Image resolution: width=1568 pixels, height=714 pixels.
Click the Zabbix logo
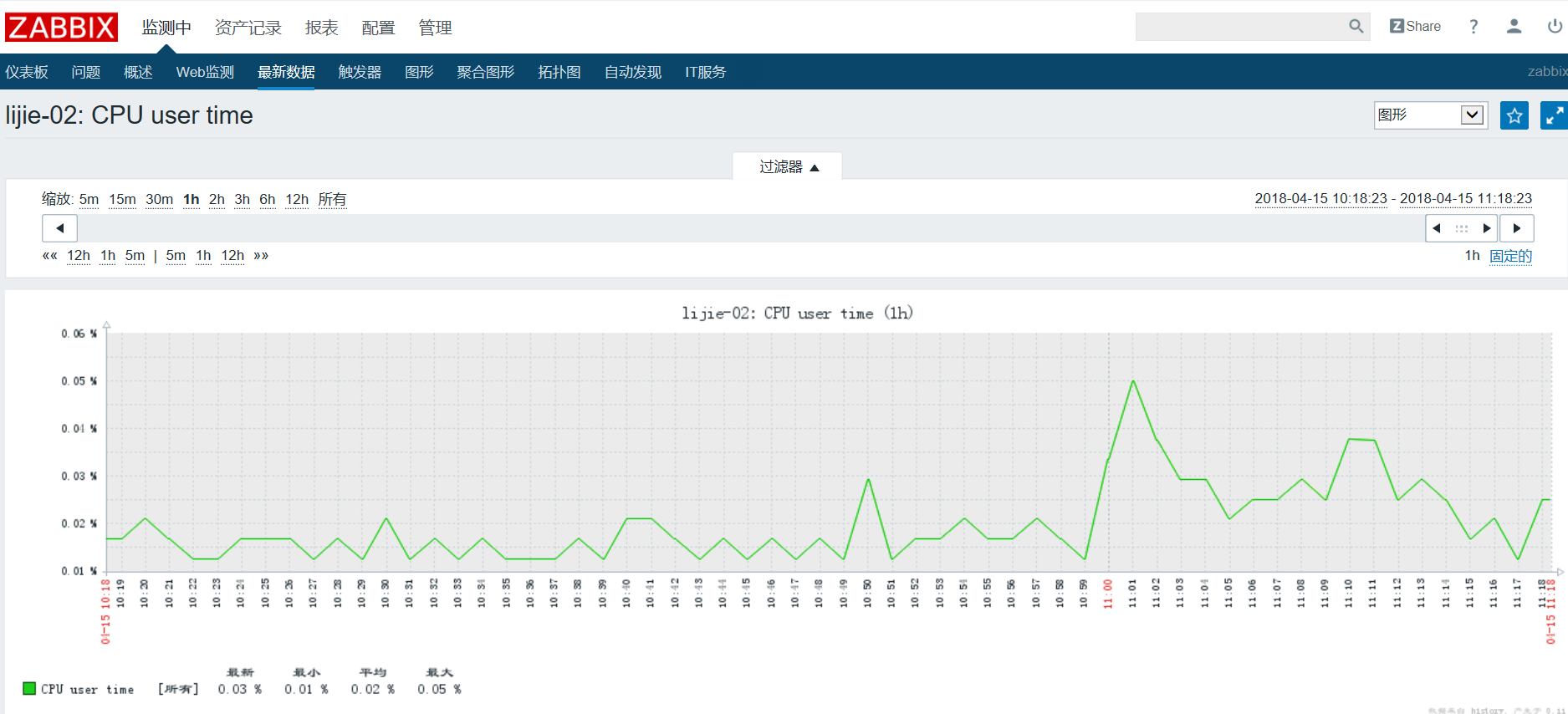[x=61, y=27]
